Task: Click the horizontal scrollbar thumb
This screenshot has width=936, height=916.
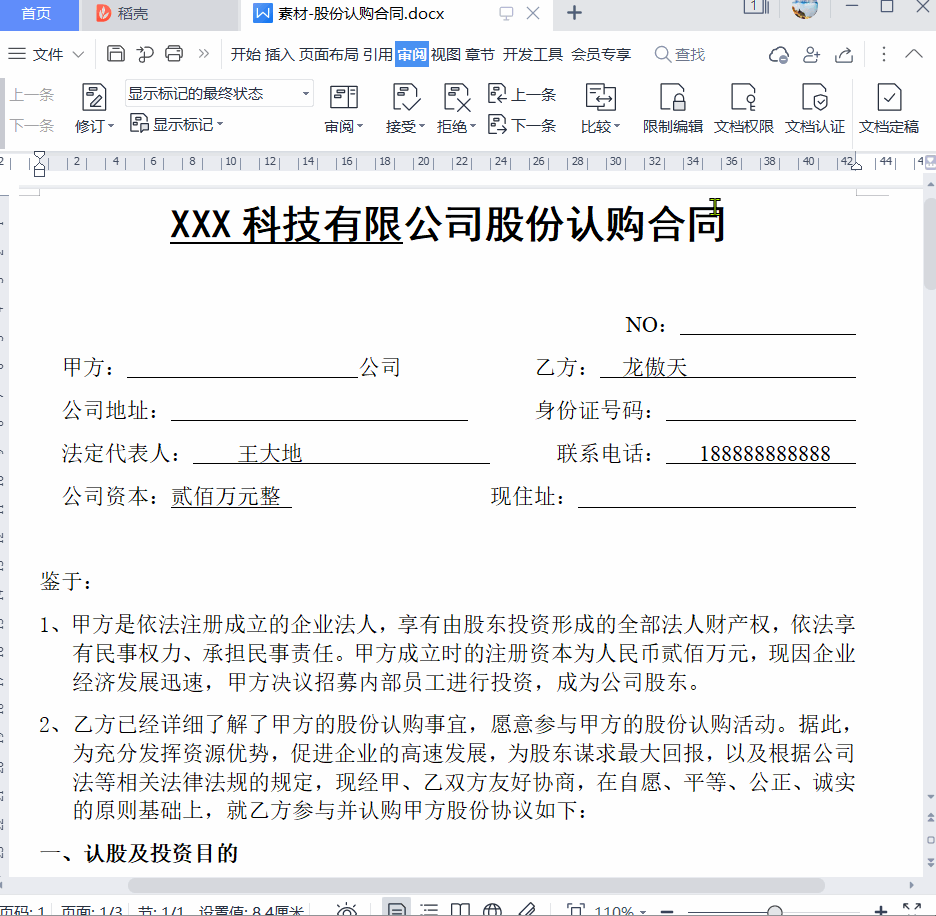Action: pyautogui.click(x=476, y=885)
